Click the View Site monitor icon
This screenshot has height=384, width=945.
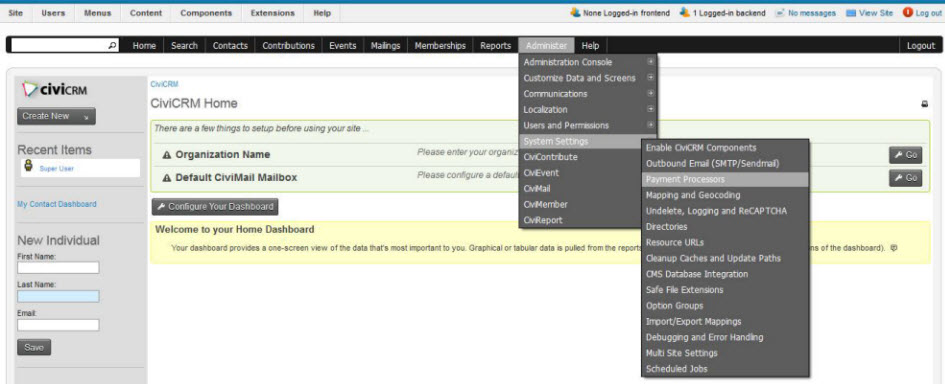pos(851,13)
